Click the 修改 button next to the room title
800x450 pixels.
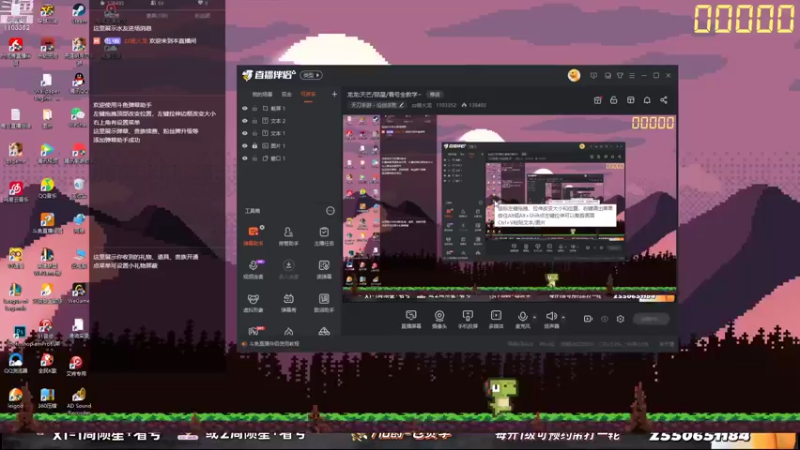pos(435,94)
